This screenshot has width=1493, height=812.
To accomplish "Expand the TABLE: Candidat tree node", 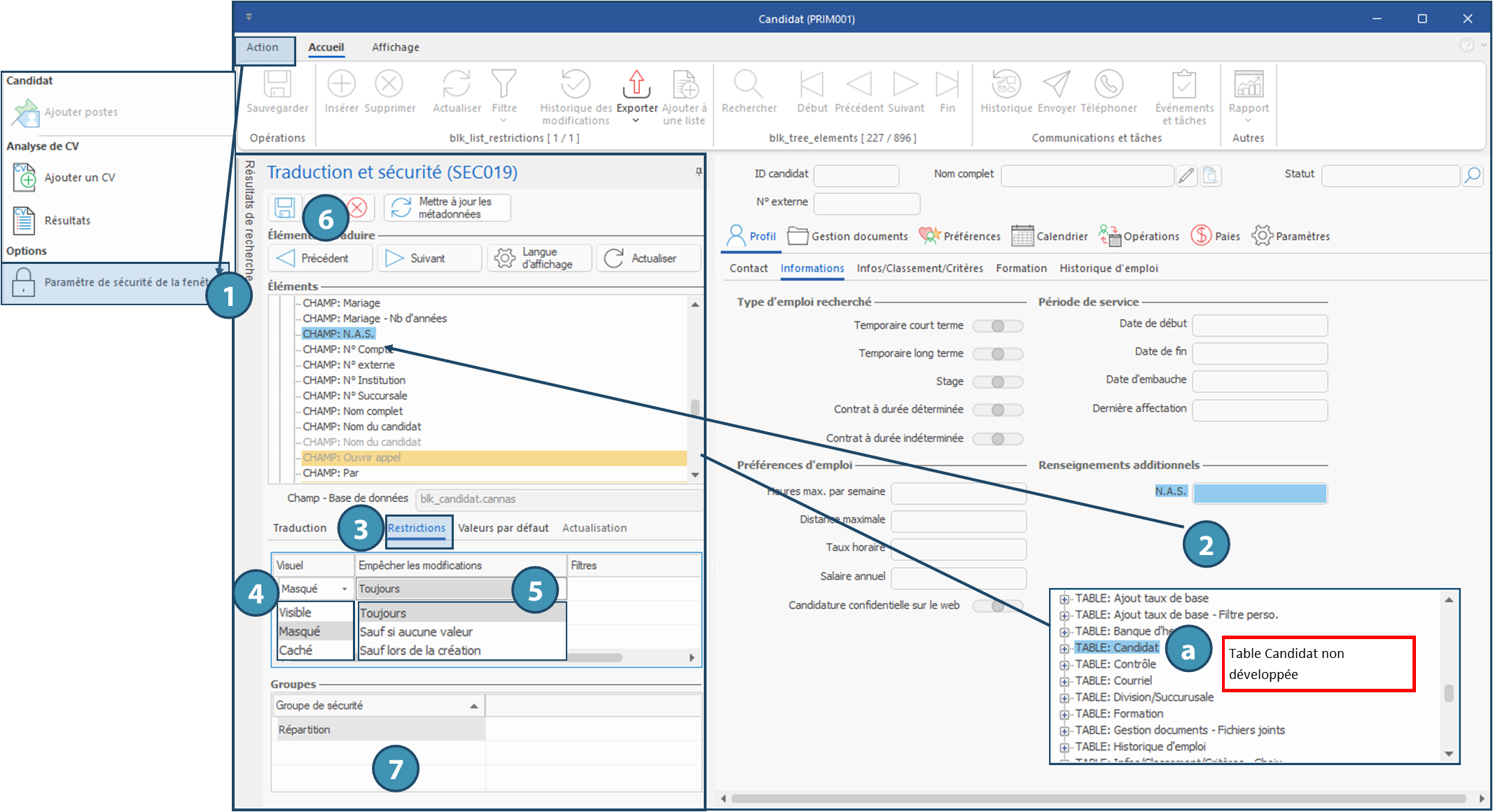I will click(x=1064, y=648).
